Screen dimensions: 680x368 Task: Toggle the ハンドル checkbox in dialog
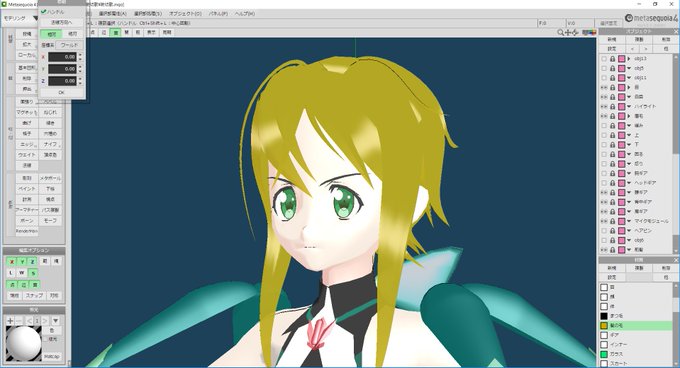pyautogui.click(x=44, y=12)
